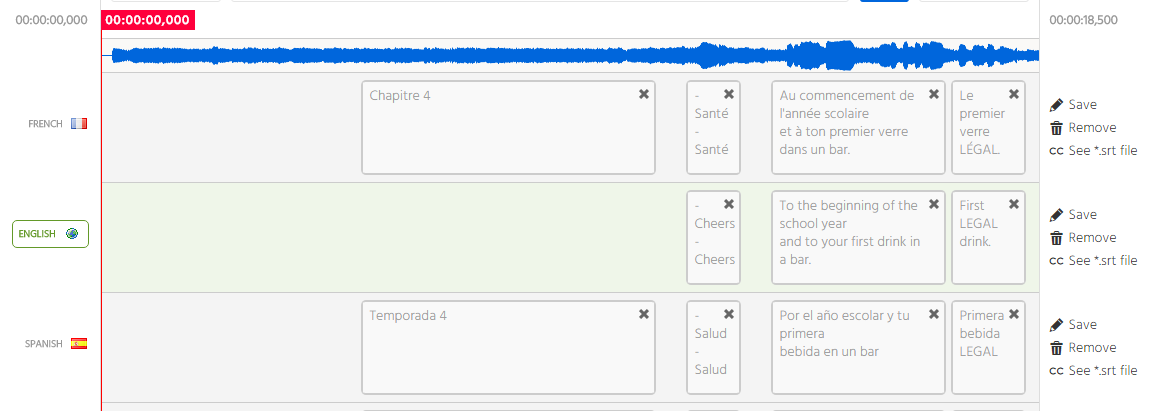Click the CC srt icon for Spanish
This screenshot has width=1165, height=411.
(1056, 371)
